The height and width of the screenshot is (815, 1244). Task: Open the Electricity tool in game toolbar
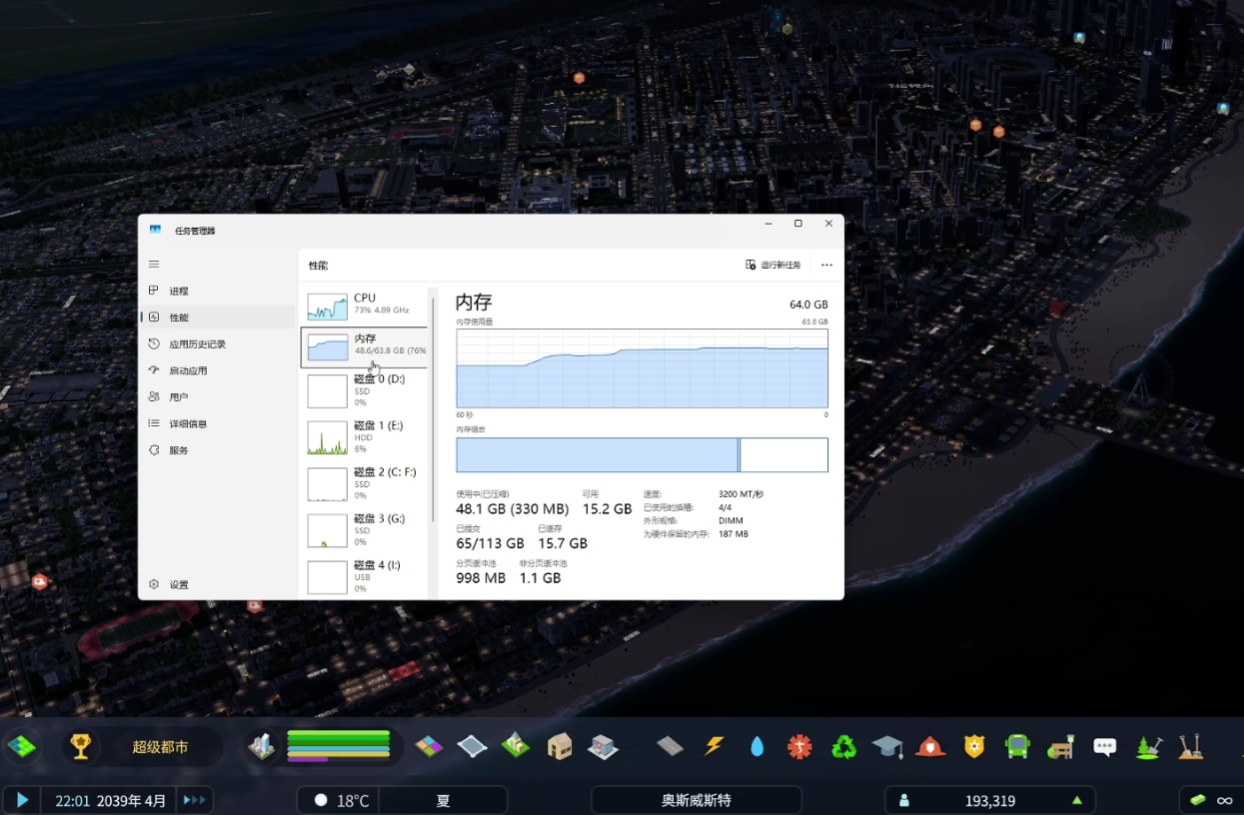click(x=714, y=746)
